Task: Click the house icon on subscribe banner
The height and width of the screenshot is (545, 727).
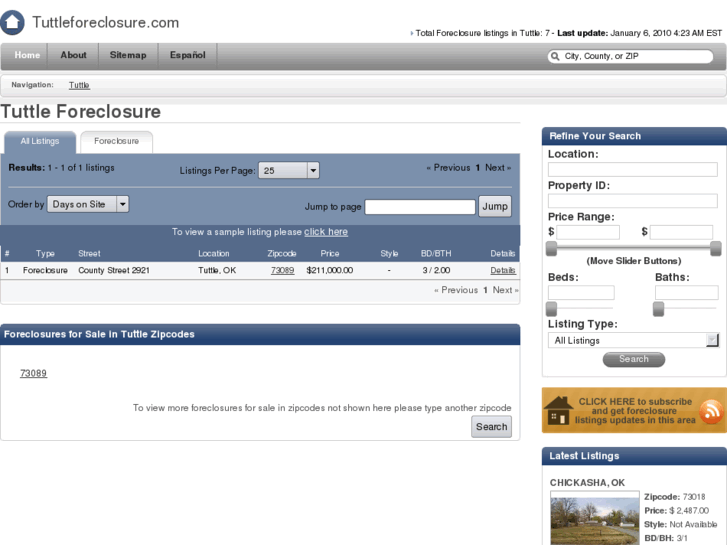Action: (558, 410)
